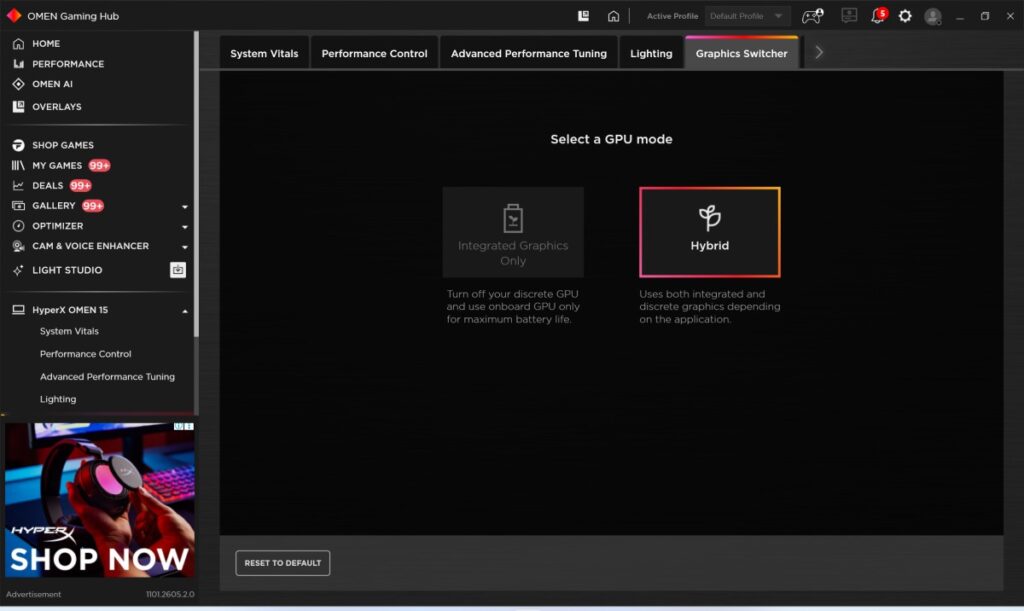Click the monitor display icon in title bar

pos(849,15)
